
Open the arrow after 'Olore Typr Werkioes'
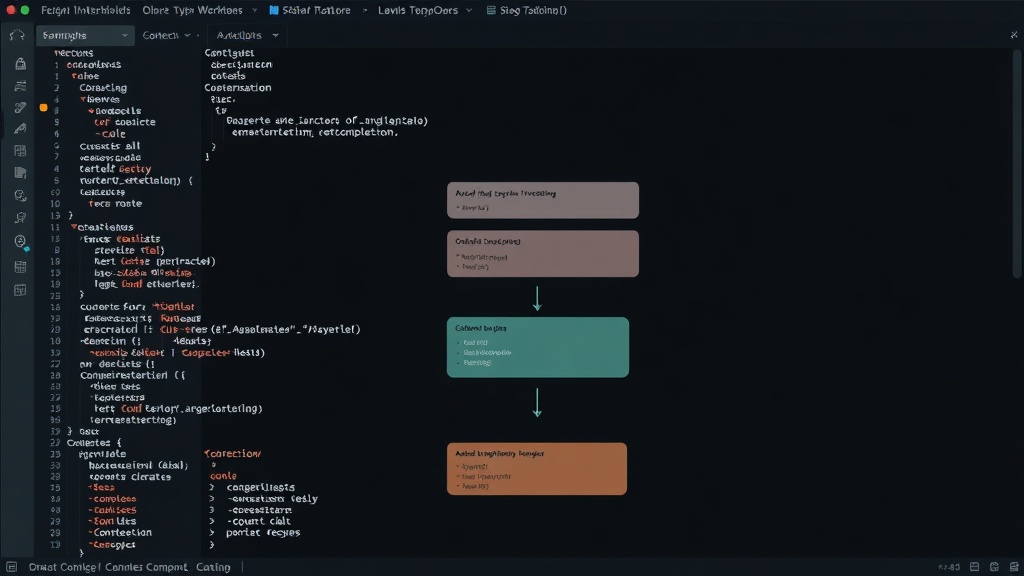point(255,10)
